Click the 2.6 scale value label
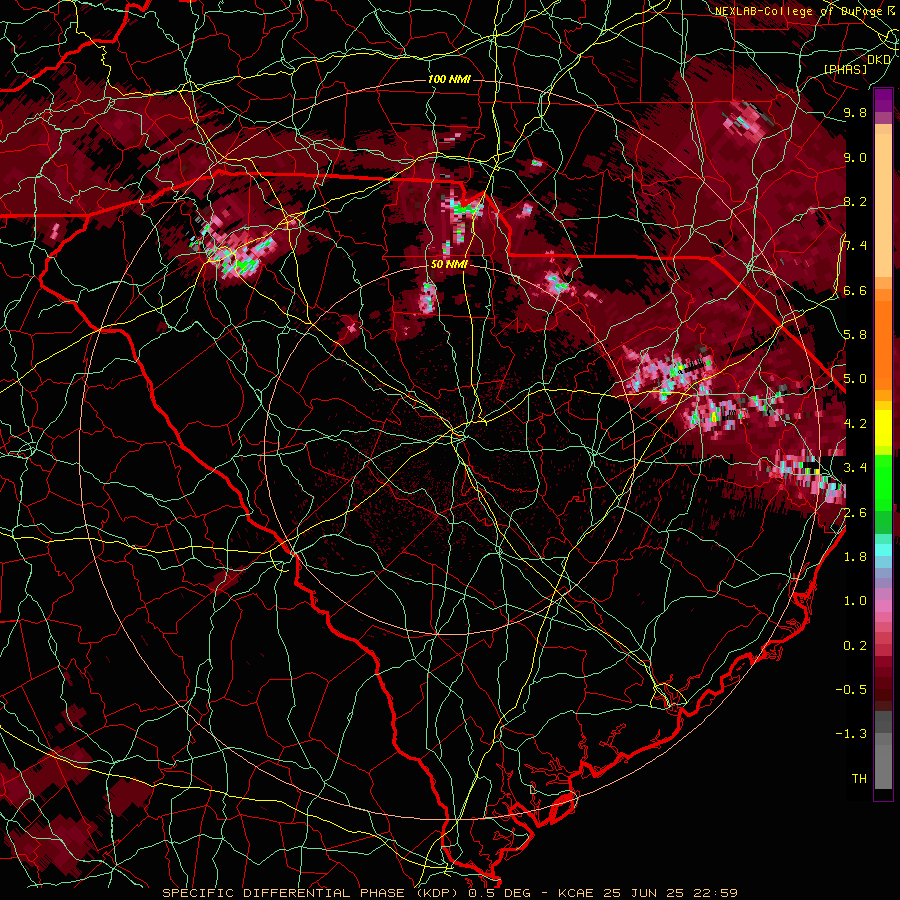Screen dimensions: 900x900 coord(855,512)
